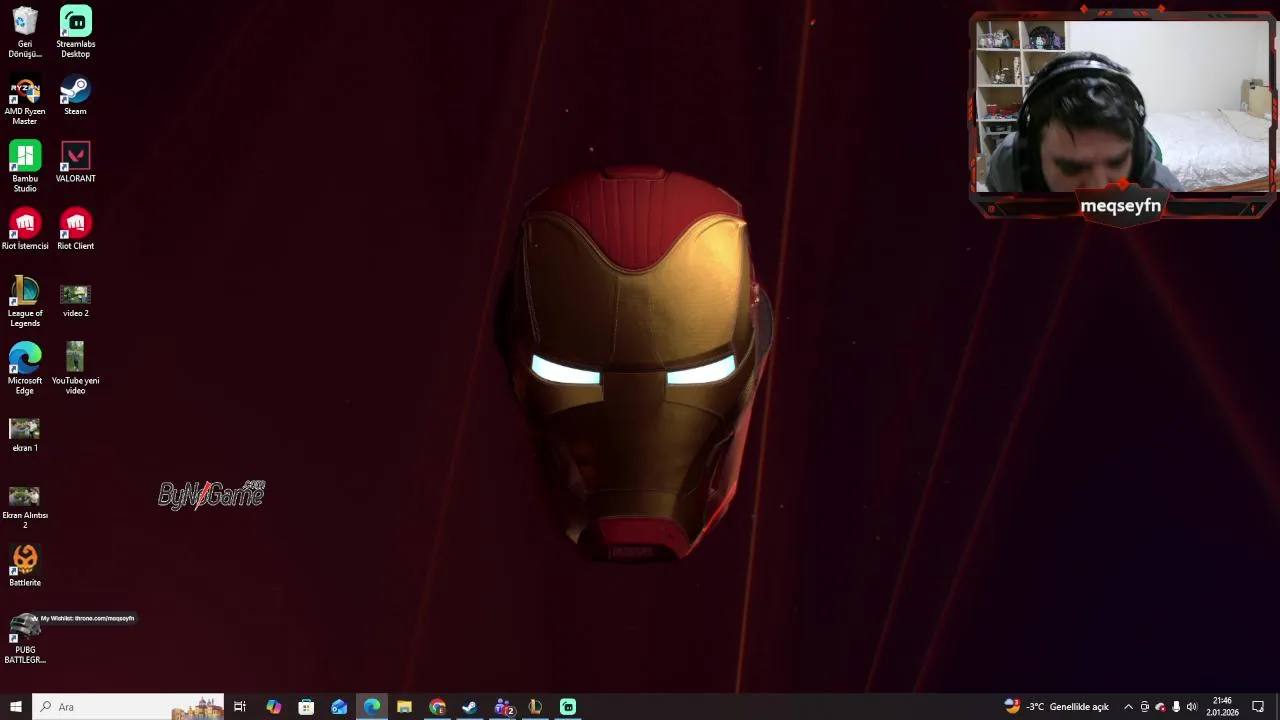The height and width of the screenshot is (720, 1280).
Task: Open the Recycle Bin (Geri Dönüşüm) desktop icon
Action: 25,32
